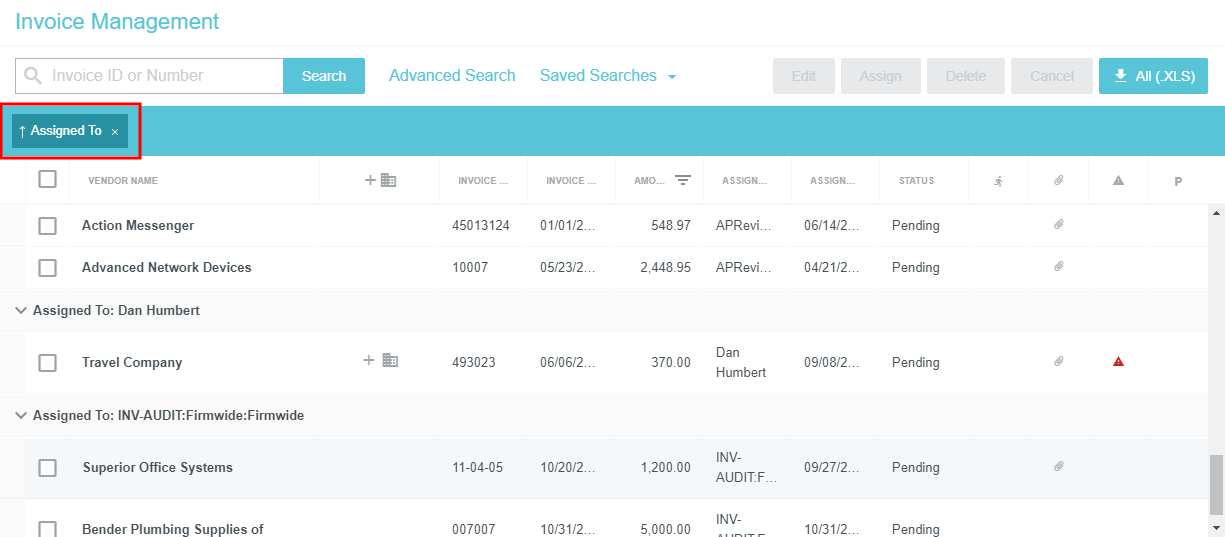Collapse the INV-AUDIT:Firmwide:Firmwide group
Screen dimensions: 1225x537
pyautogui.click(x=21, y=415)
